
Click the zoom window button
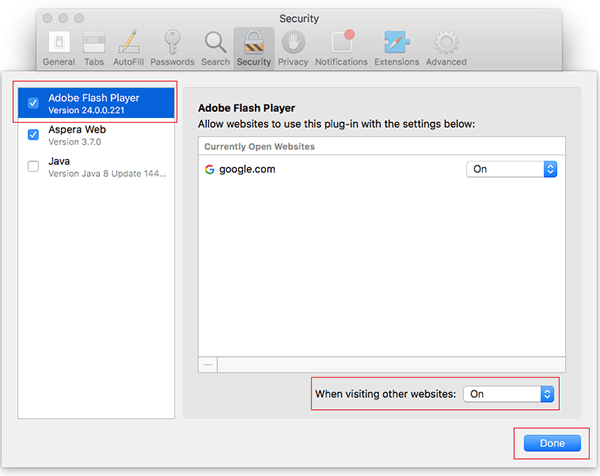(x=79, y=18)
